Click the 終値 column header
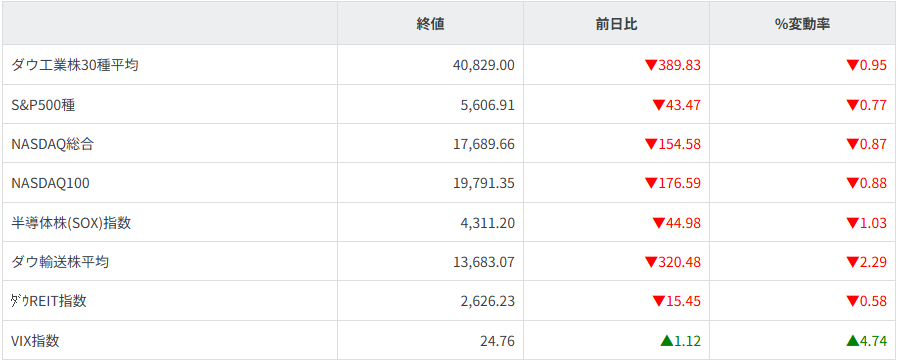This screenshot has width=900, height=363. pyautogui.click(x=430, y=24)
